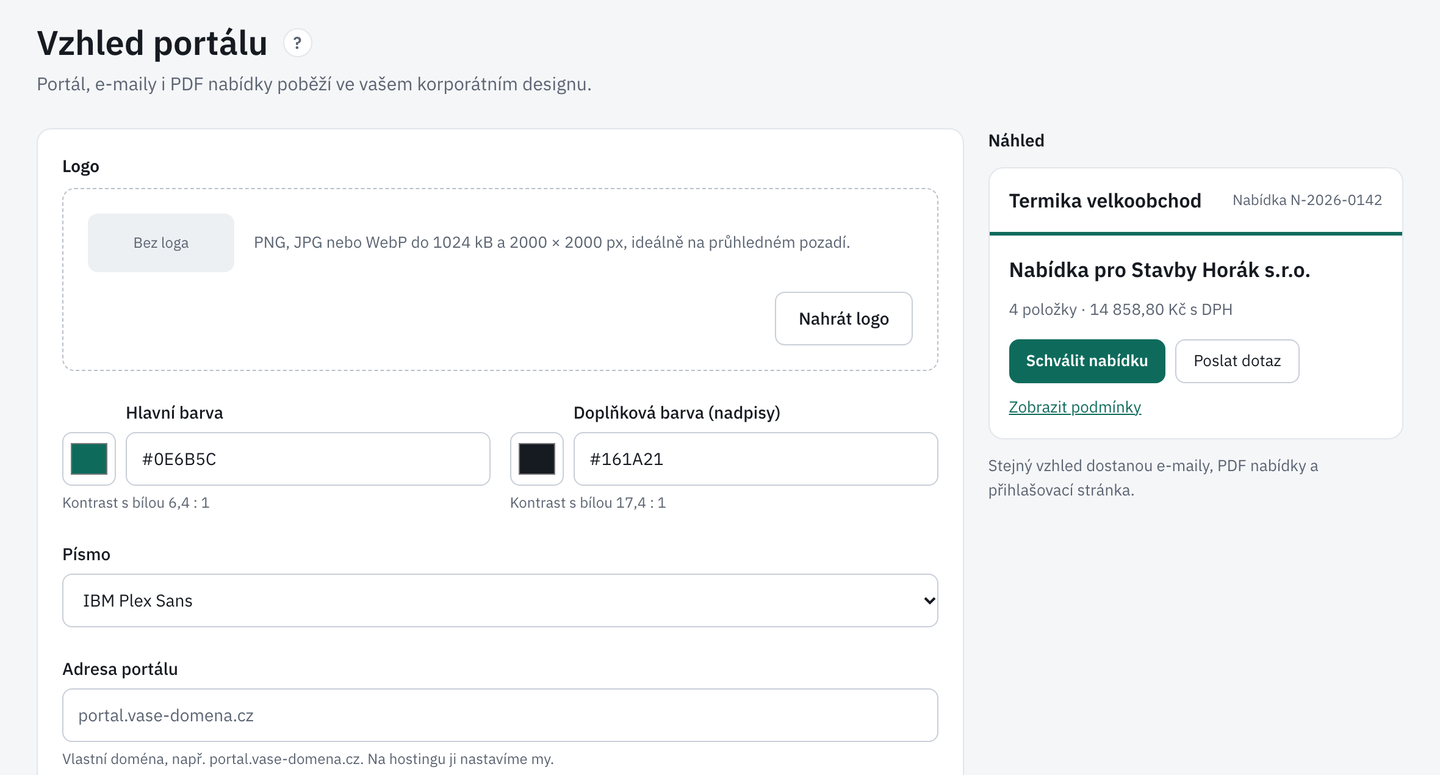
Task: Click the Bez loga placeholder
Action: click(x=161, y=242)
